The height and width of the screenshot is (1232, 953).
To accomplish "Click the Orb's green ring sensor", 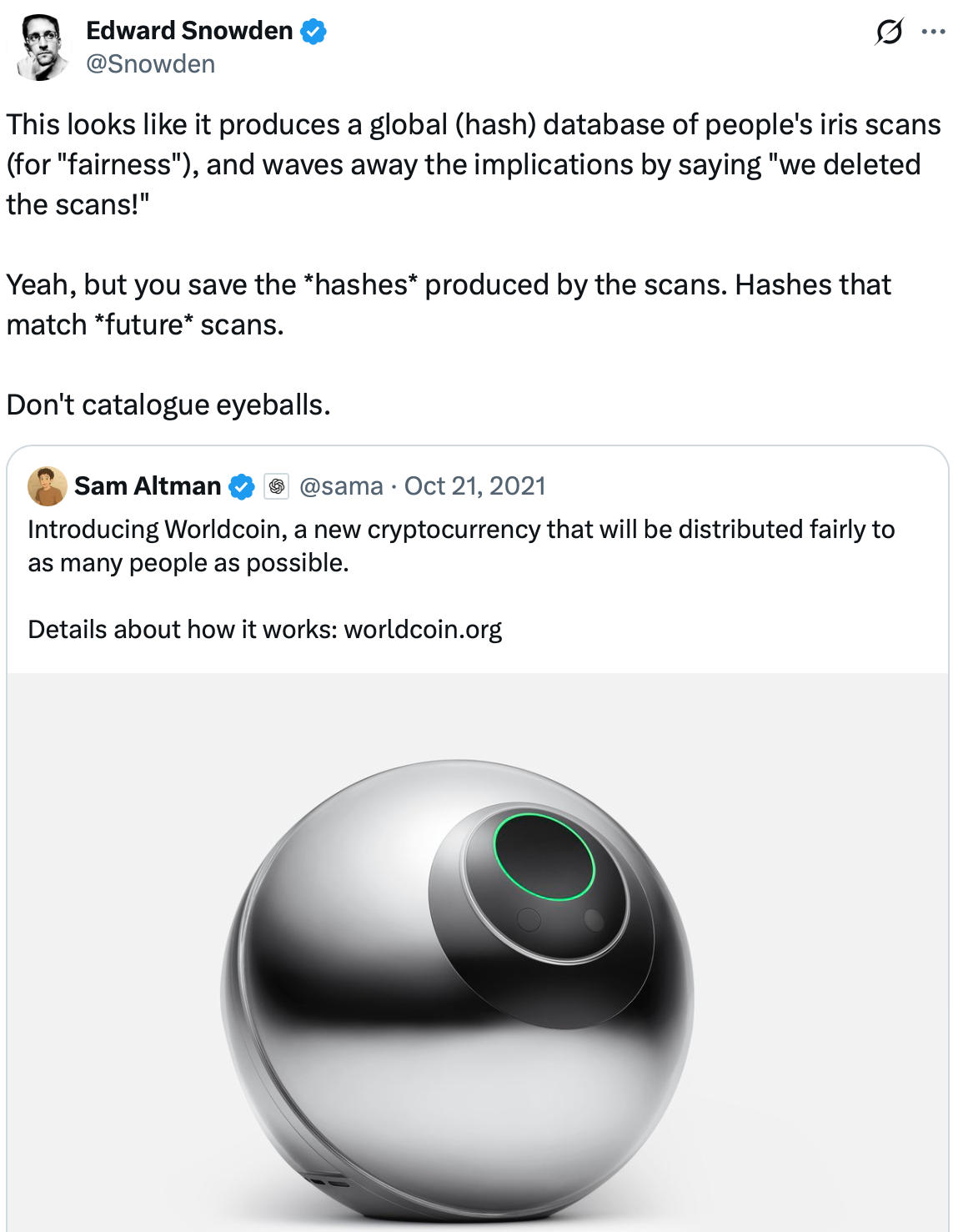I will (x=544, y=857).
